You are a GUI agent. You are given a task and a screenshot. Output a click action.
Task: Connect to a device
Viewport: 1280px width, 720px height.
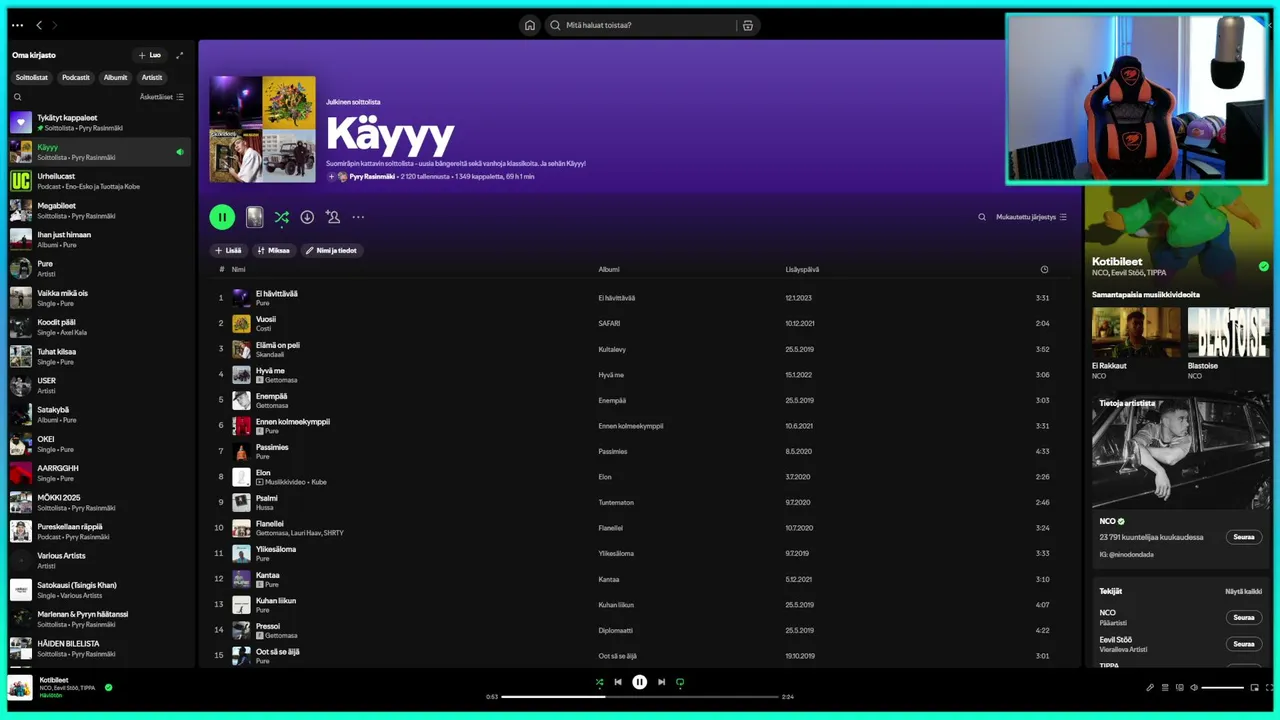pos(1180,688)
